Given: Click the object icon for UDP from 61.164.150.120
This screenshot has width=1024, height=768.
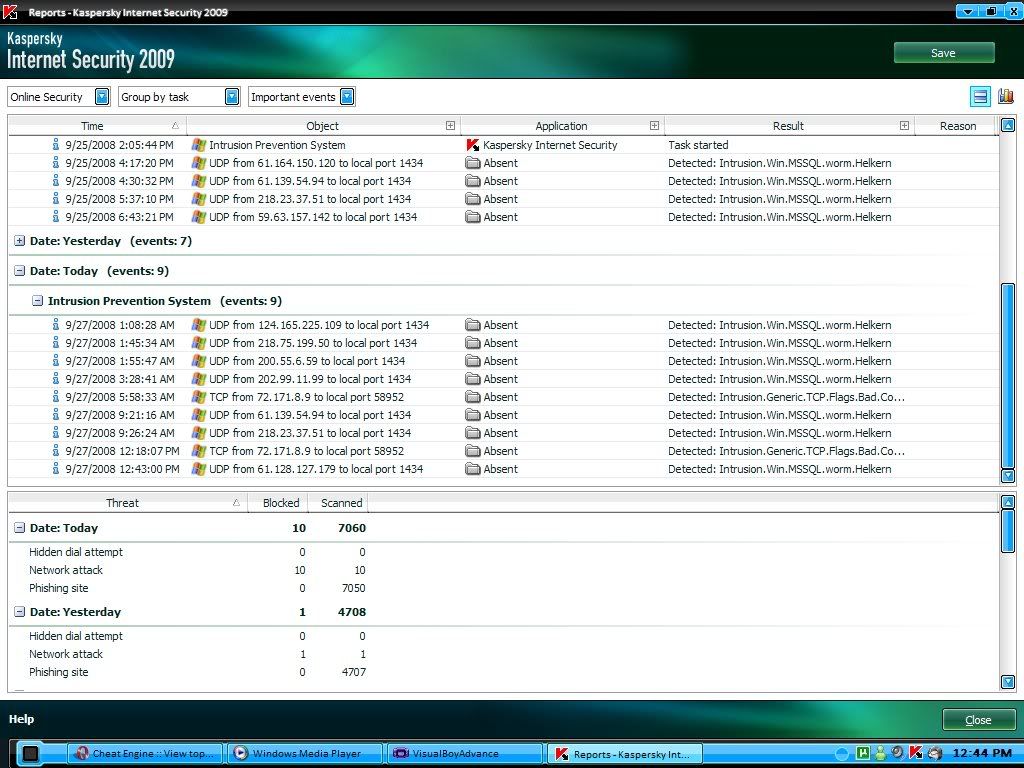Looking at the screenshot, I should pos(199,163).
